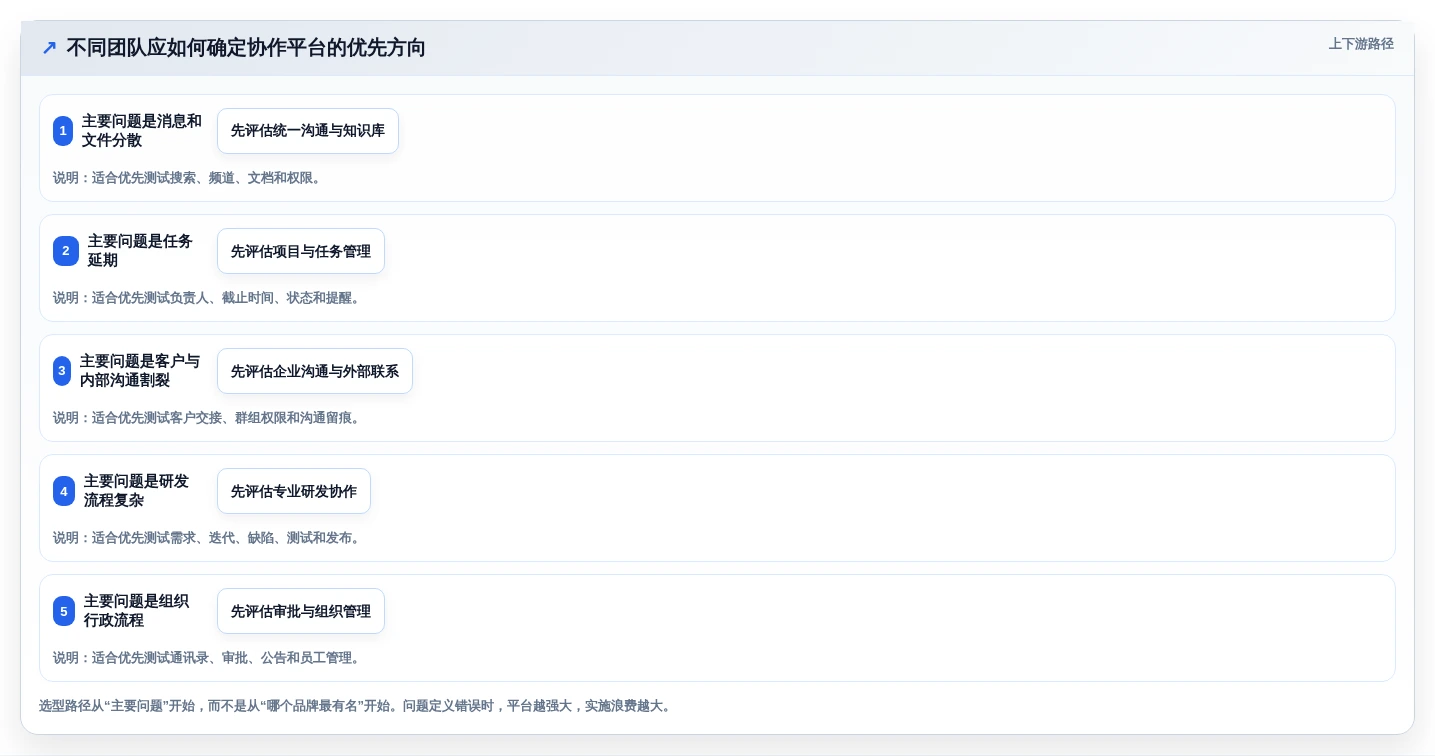This screenshot has height=756, width=1435.
Task: Click the note about 通讯录、审批、公告和员工管理
Action: click(x=206, y=658)
